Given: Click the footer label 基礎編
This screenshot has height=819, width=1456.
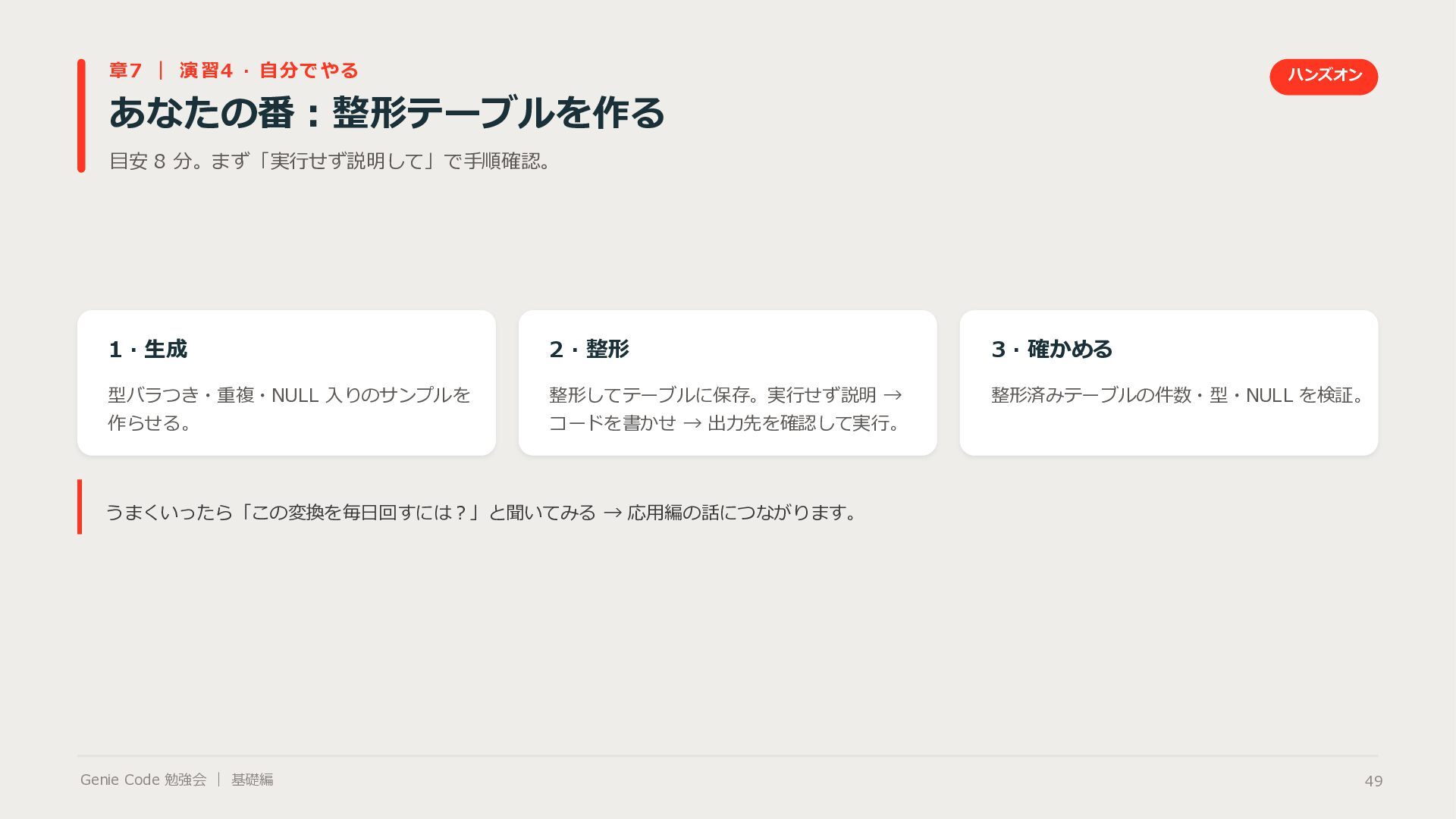Looking at the screenshot, I should pyautogui.click(x=253, y=780).
